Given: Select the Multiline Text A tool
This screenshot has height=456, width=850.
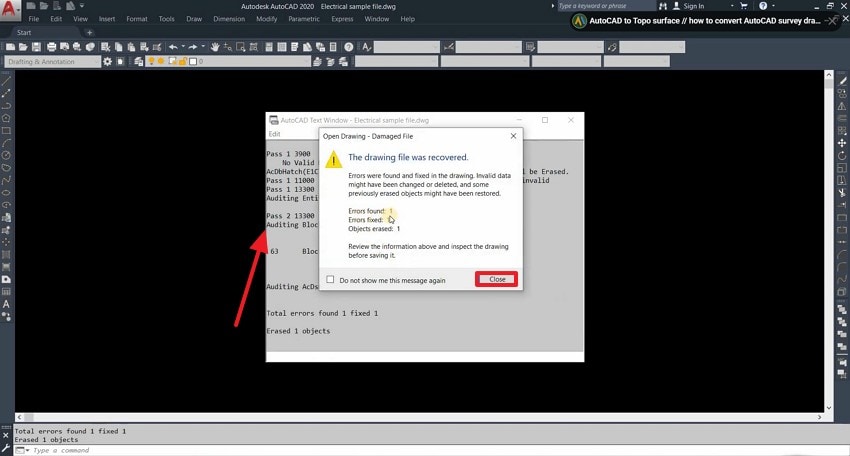Looking at the screenshot, I should [6, 304].
